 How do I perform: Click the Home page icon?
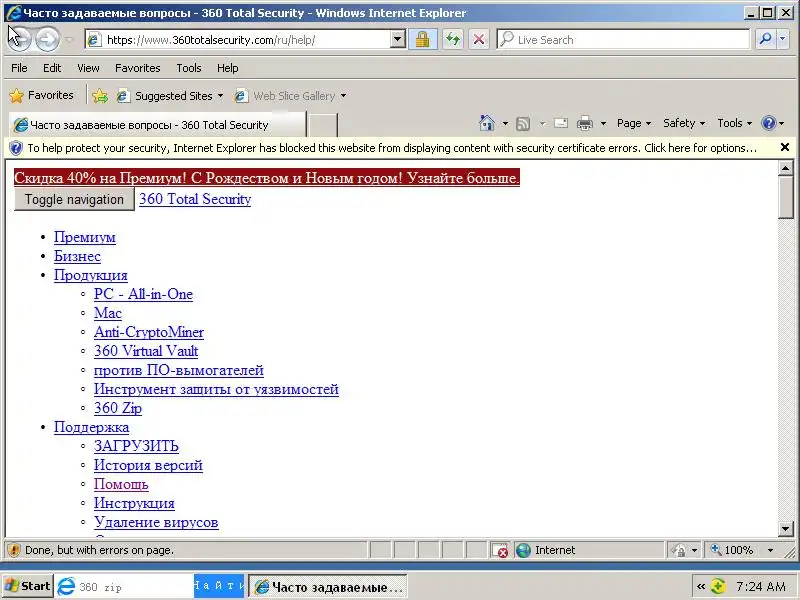point(487,123)
